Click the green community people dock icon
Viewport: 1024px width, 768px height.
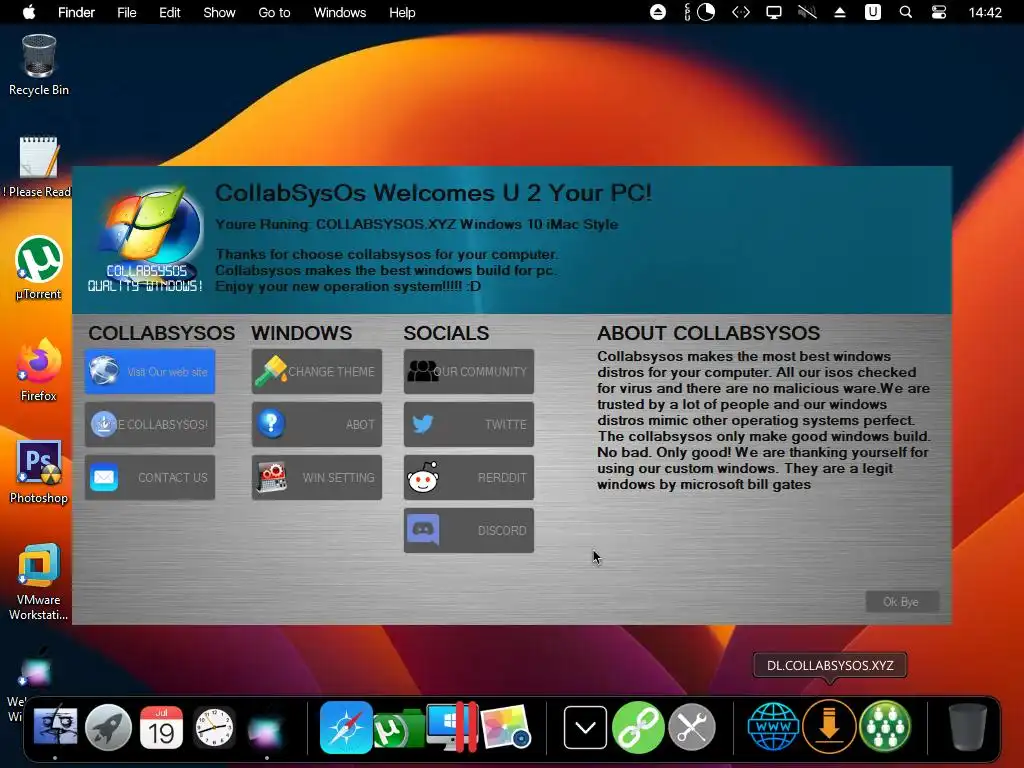pyautogui.click(x=885, y=726)
